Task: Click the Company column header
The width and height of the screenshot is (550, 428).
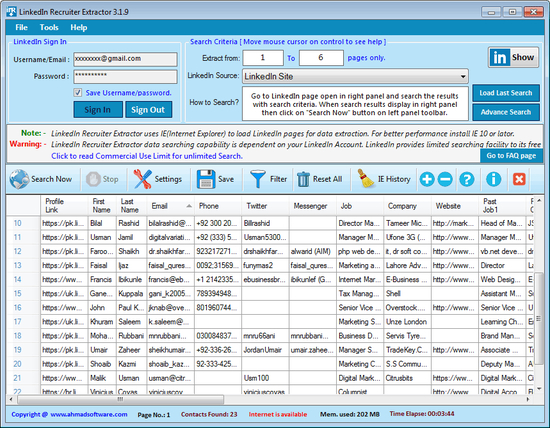Action: 407,206
